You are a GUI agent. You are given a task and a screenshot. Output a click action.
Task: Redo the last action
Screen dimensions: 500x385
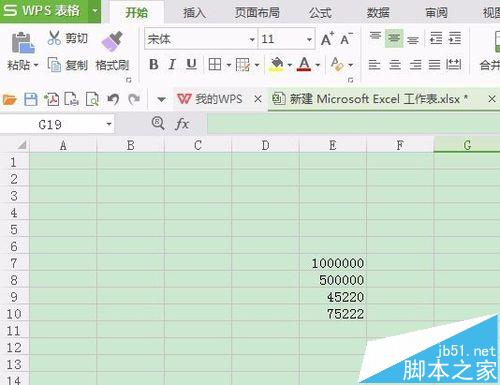point(134,99)
